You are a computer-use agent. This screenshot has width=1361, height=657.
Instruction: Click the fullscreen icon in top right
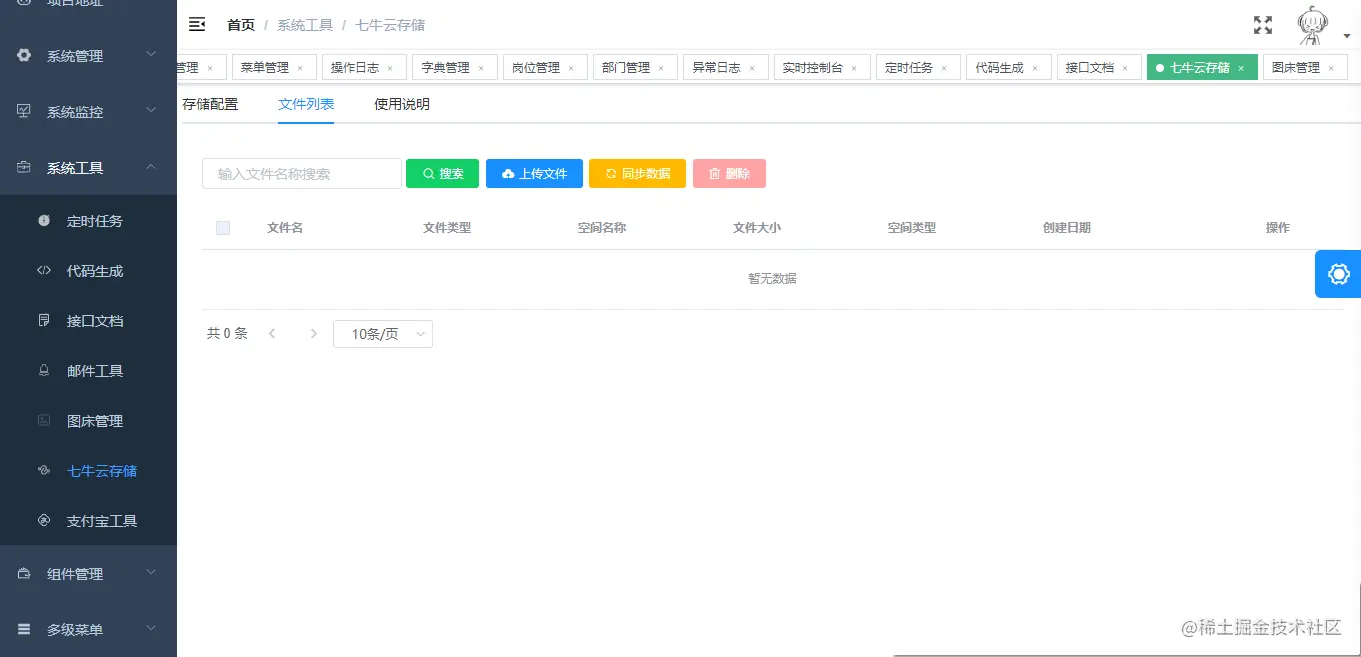[1262, 24]
